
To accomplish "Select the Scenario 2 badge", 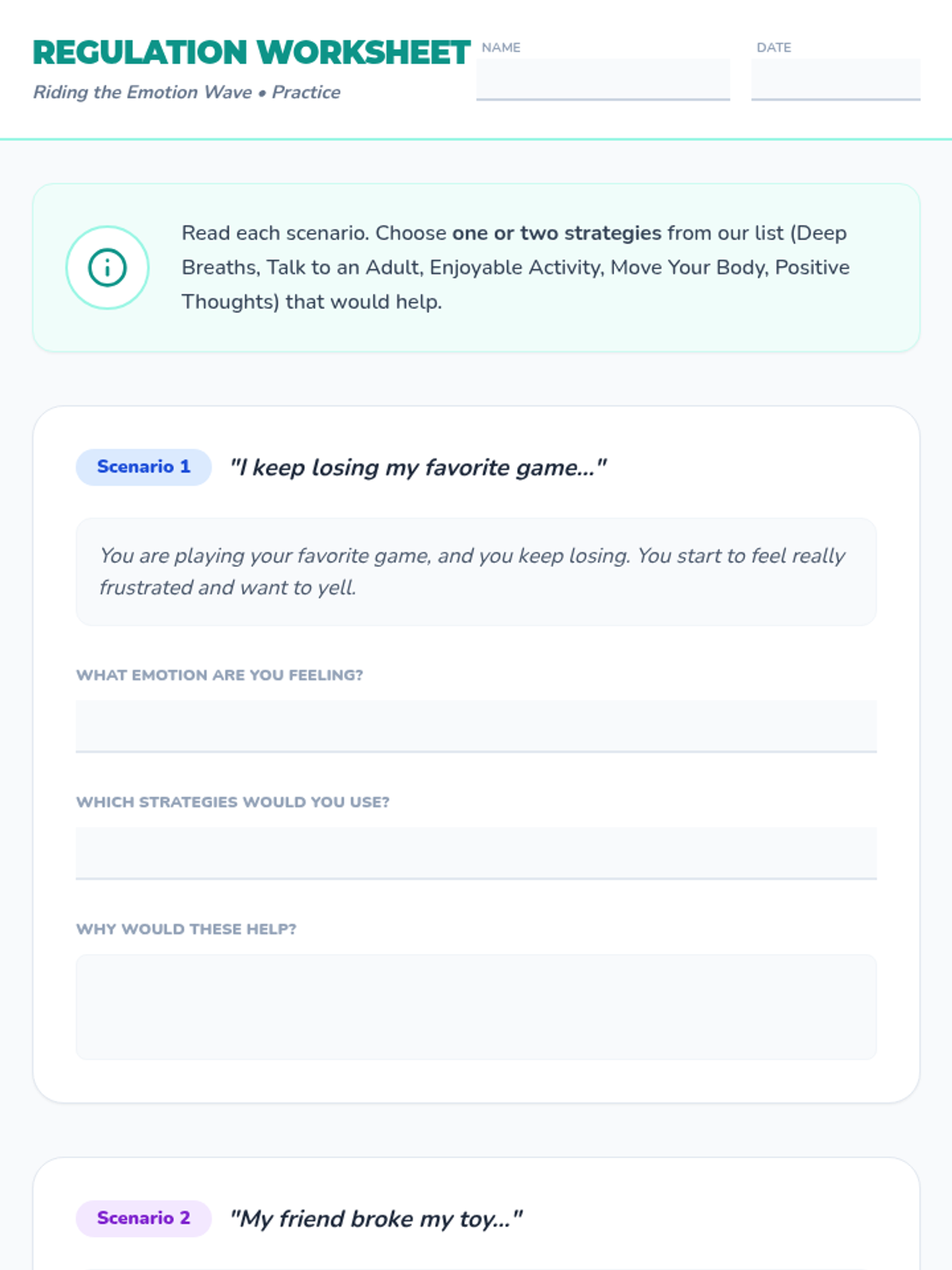I will tap(144, 1218).
